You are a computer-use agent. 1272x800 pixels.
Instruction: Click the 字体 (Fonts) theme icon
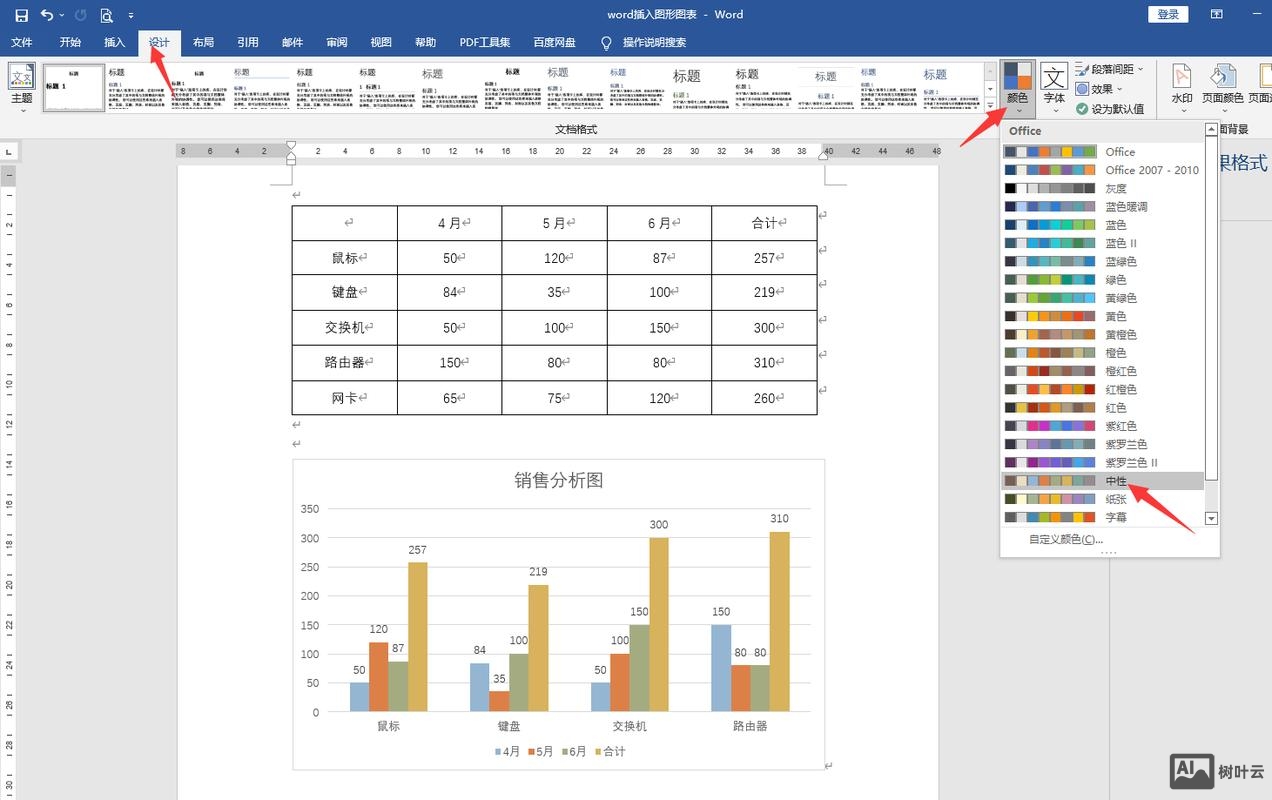point(1054,84)
